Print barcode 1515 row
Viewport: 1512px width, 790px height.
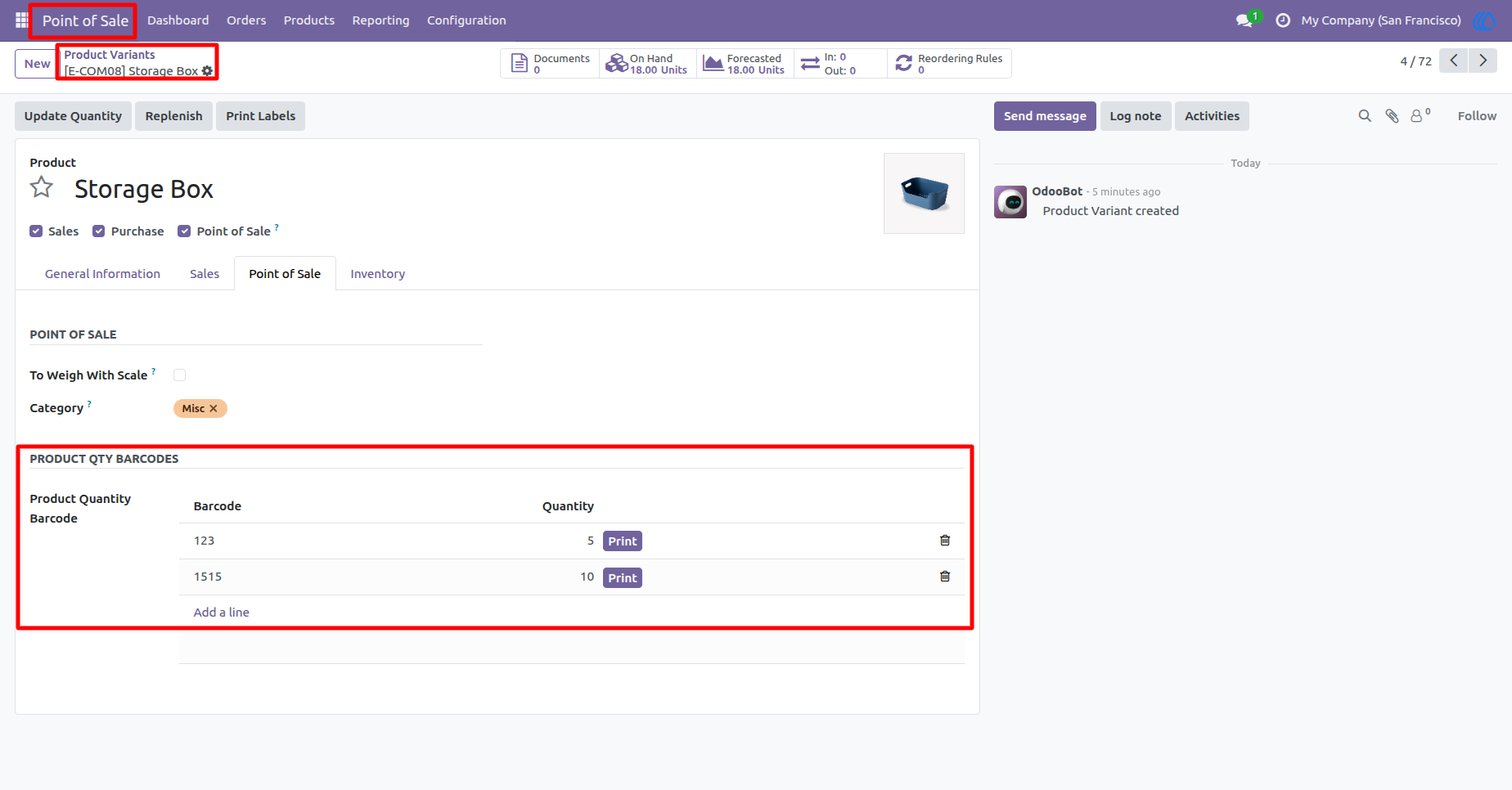pyautogui.click(x=622, y=578)
